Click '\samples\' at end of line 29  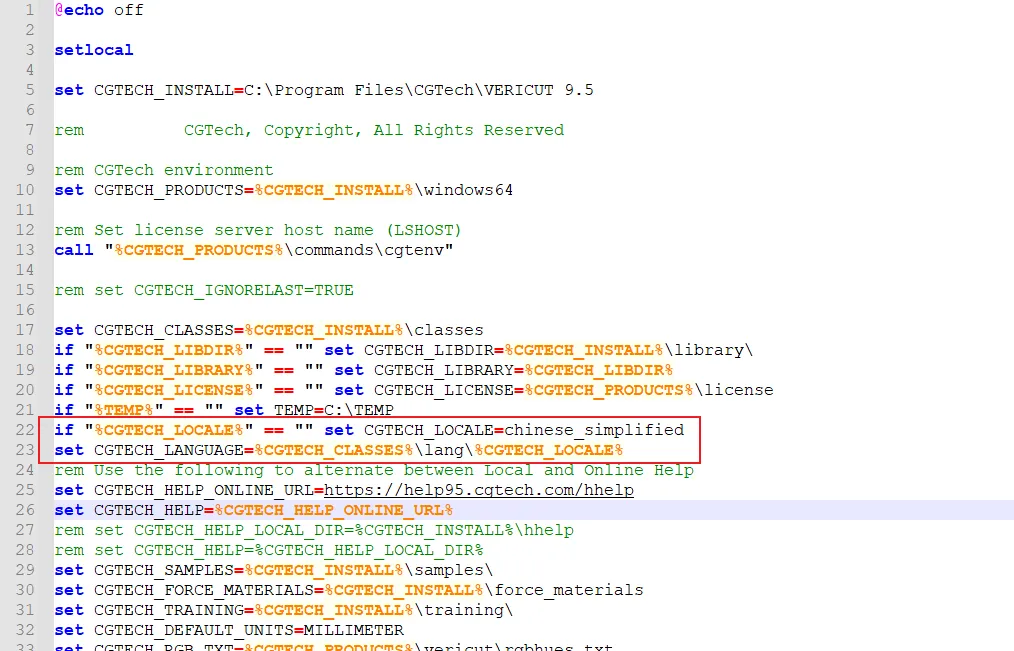[449, 570]
